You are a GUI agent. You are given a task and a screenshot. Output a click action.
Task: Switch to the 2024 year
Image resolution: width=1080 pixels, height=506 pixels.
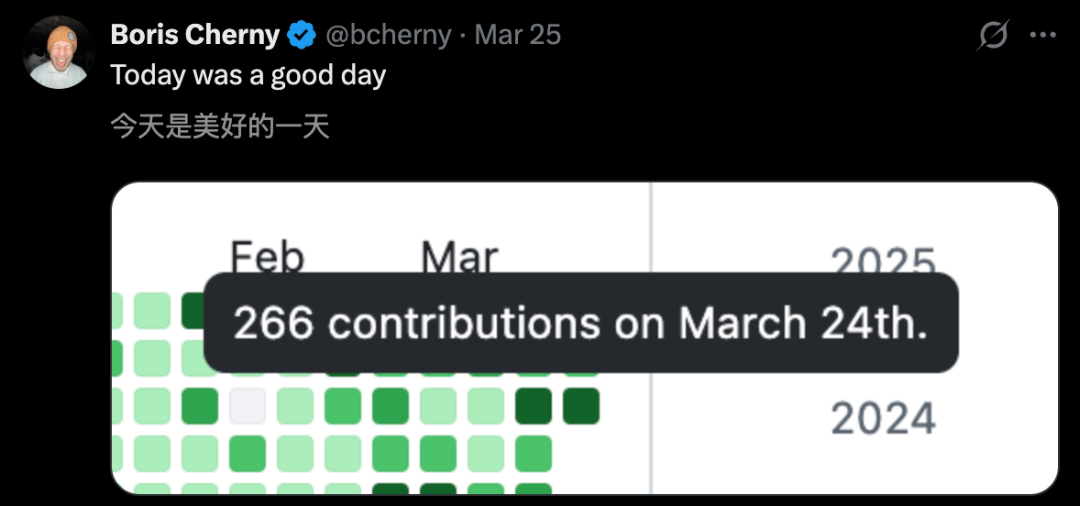(x=883, y=418)
